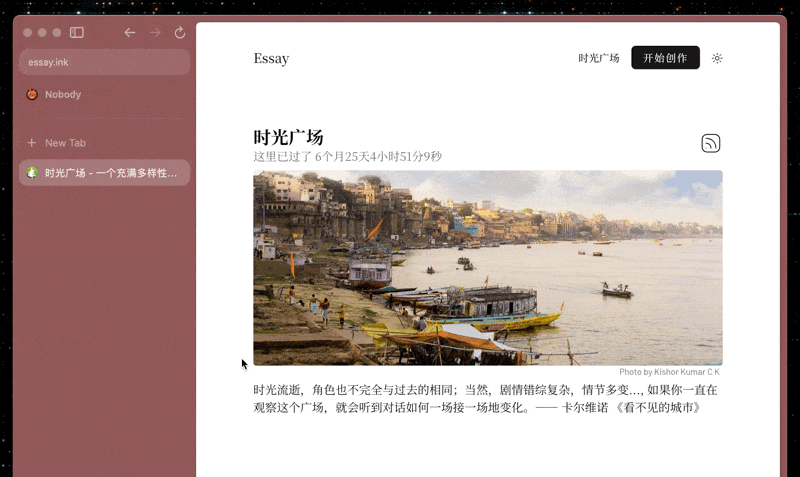Click the 时光广场 page heading
The width and height of the screenshot is (800, 477).
coord(288,137)
